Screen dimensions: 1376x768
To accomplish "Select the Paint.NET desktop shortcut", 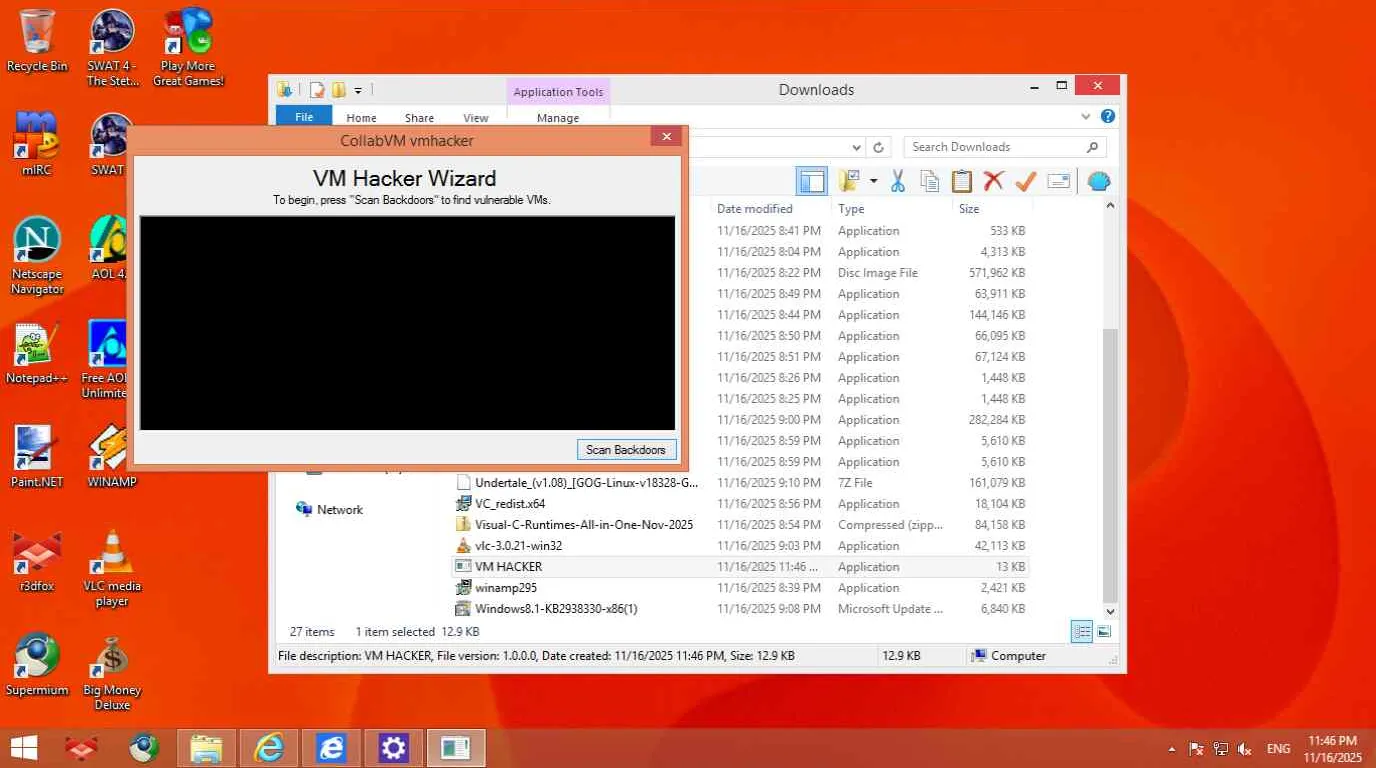I will (37, 457).
